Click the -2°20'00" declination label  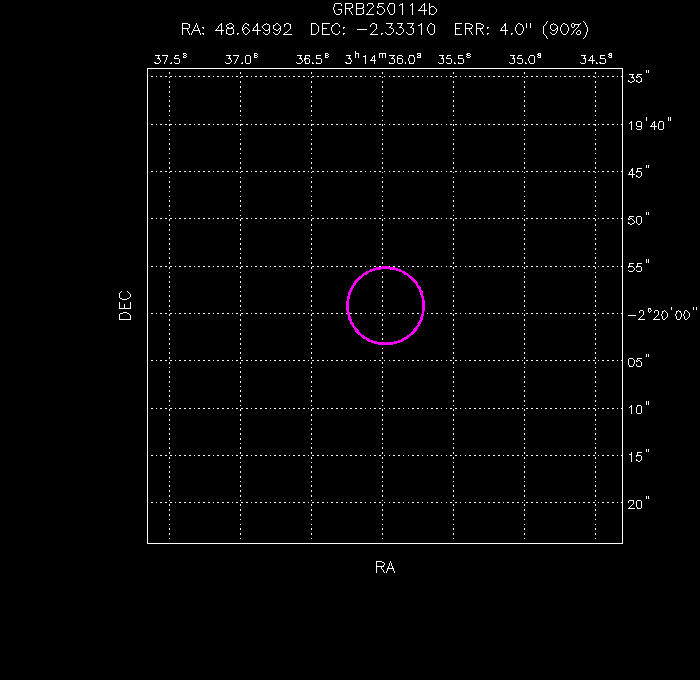[662, 314]
